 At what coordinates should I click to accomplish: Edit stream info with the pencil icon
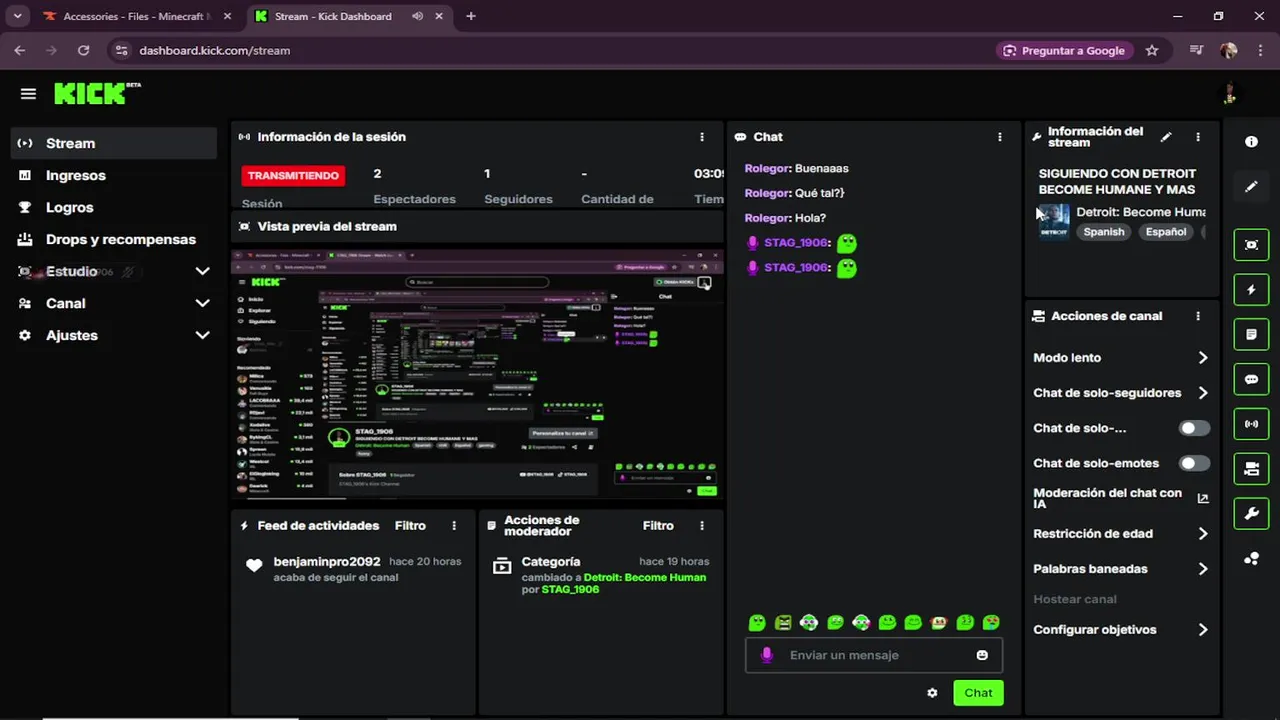click(x=1166, y=137)
